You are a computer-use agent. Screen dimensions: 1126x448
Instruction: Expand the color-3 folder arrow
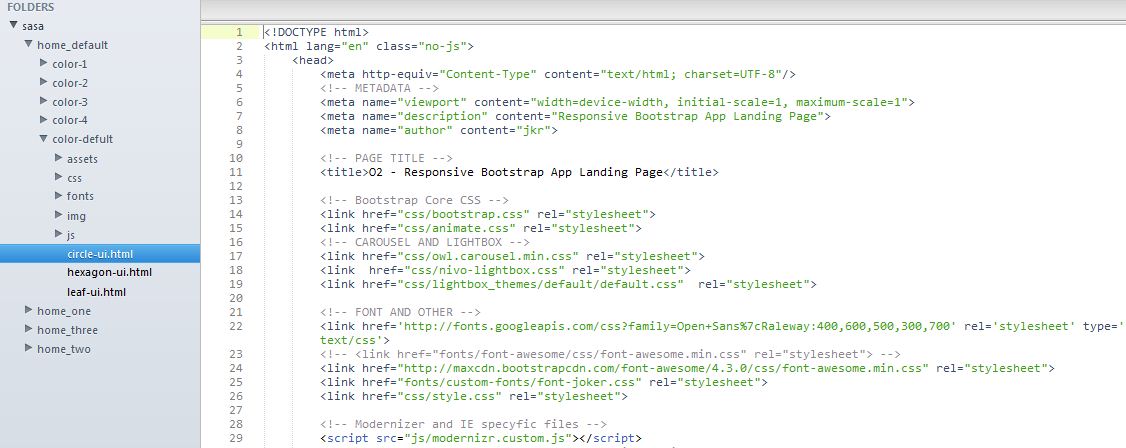44,101
